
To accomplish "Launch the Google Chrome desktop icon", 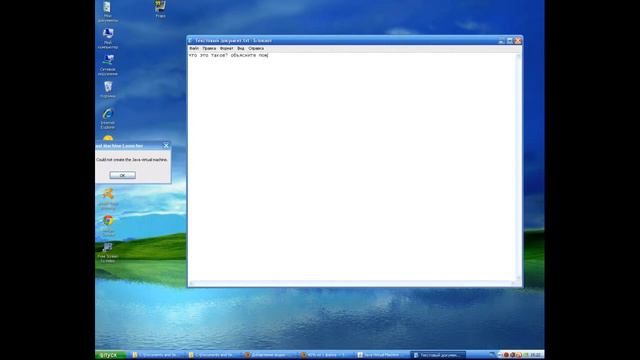I will [108, 225].
